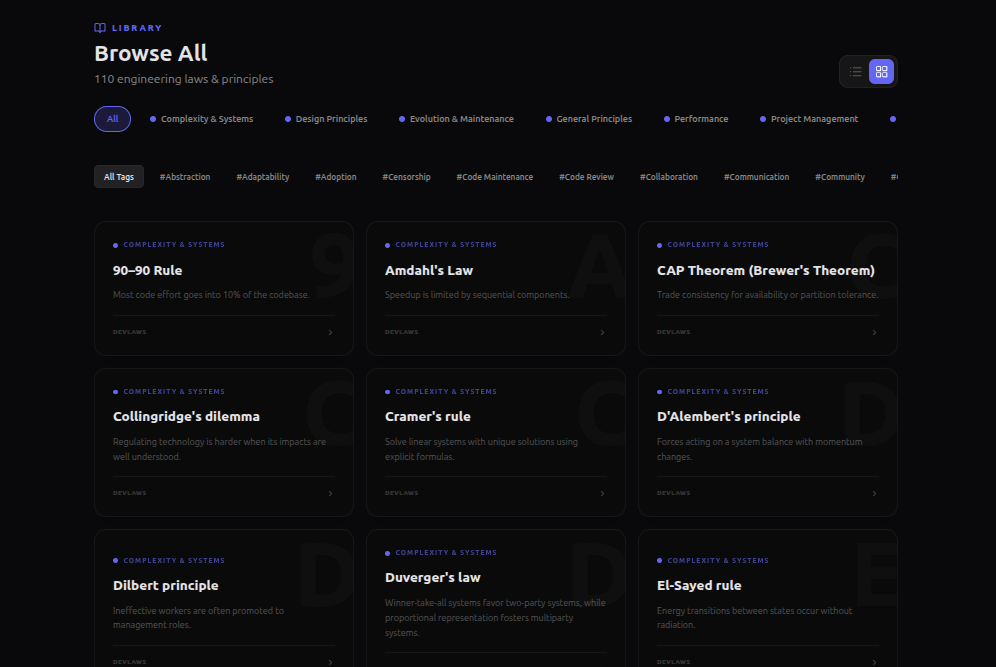
Task: Filter by Complexity & Systems category
Action: tap(201, 119)
